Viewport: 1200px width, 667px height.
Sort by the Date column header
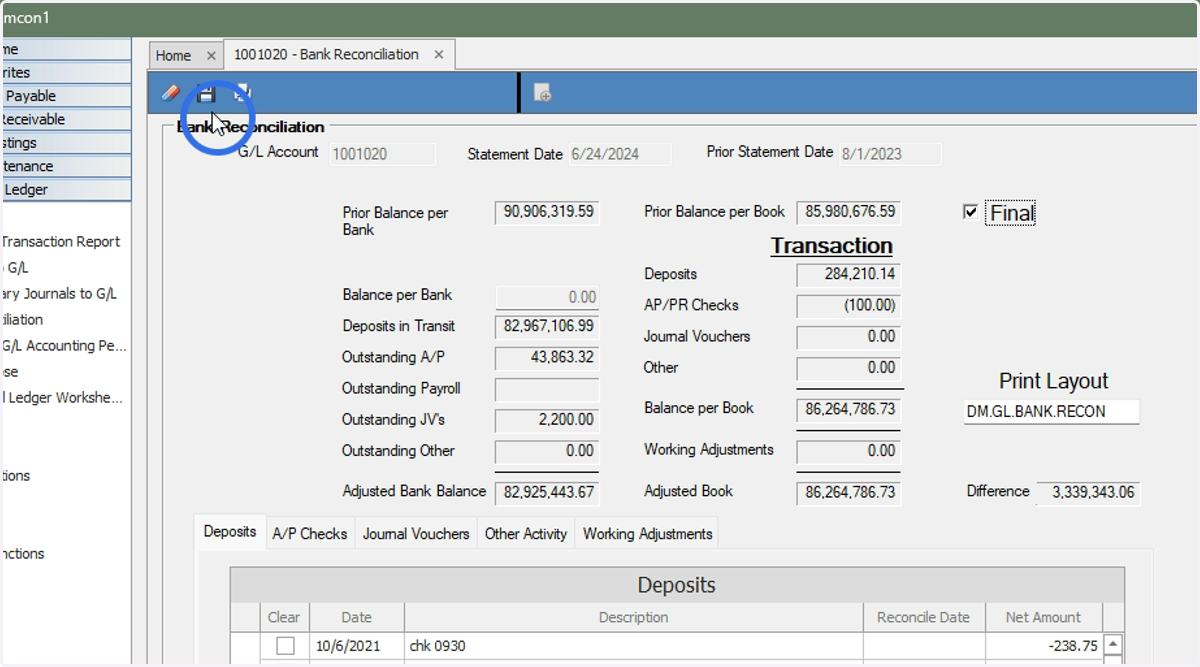click(356, 617)
